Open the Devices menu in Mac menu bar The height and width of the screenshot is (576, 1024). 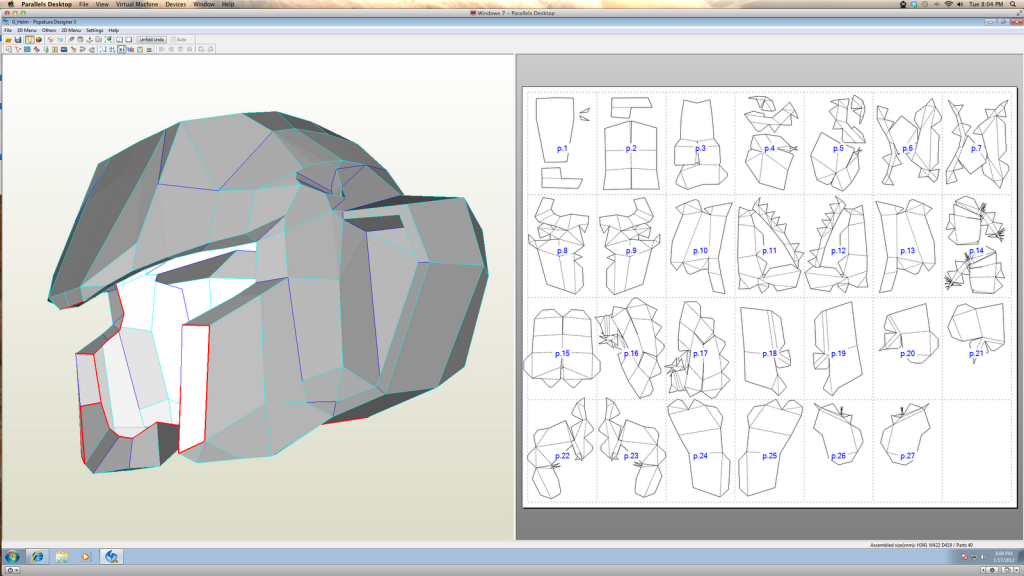(175, 4)
